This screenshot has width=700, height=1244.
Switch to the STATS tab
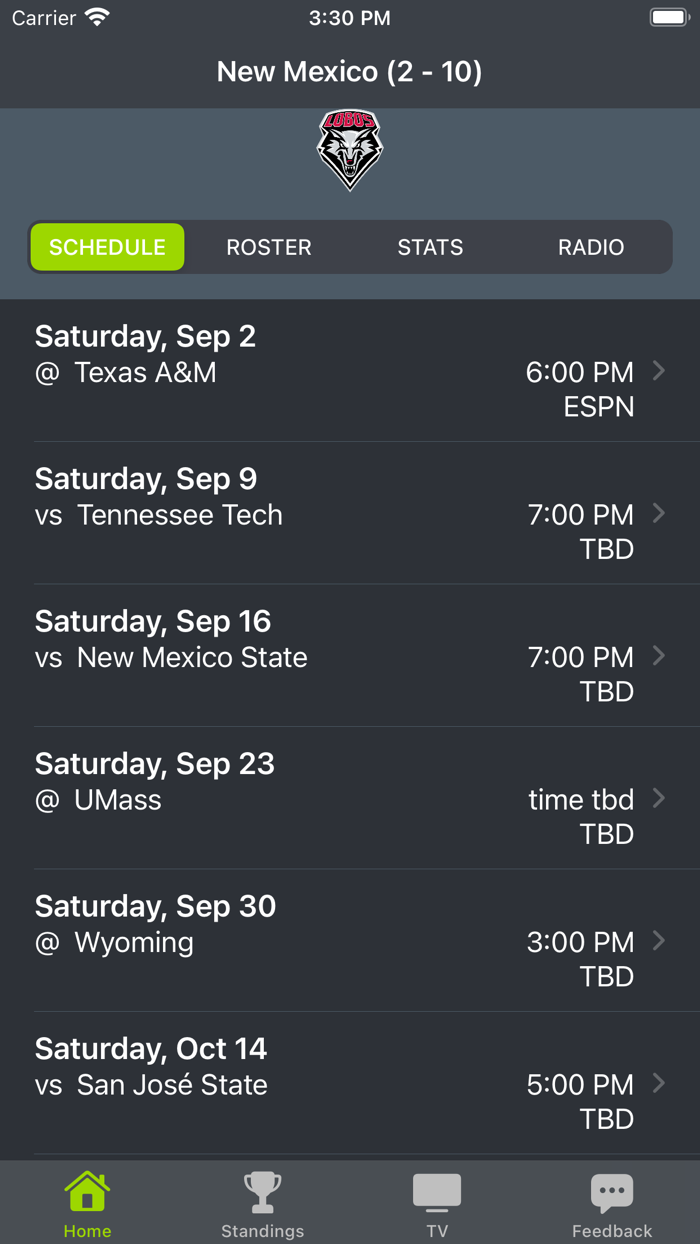click(430, 246)
